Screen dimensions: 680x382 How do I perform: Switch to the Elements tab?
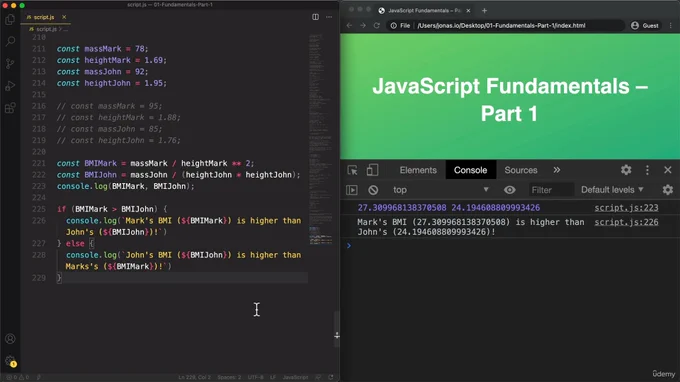[418, 170]
